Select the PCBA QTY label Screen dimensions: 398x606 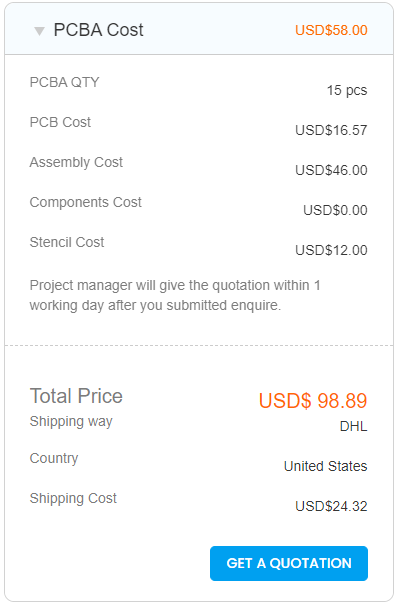pyautogui.click(x=65, y=82)
